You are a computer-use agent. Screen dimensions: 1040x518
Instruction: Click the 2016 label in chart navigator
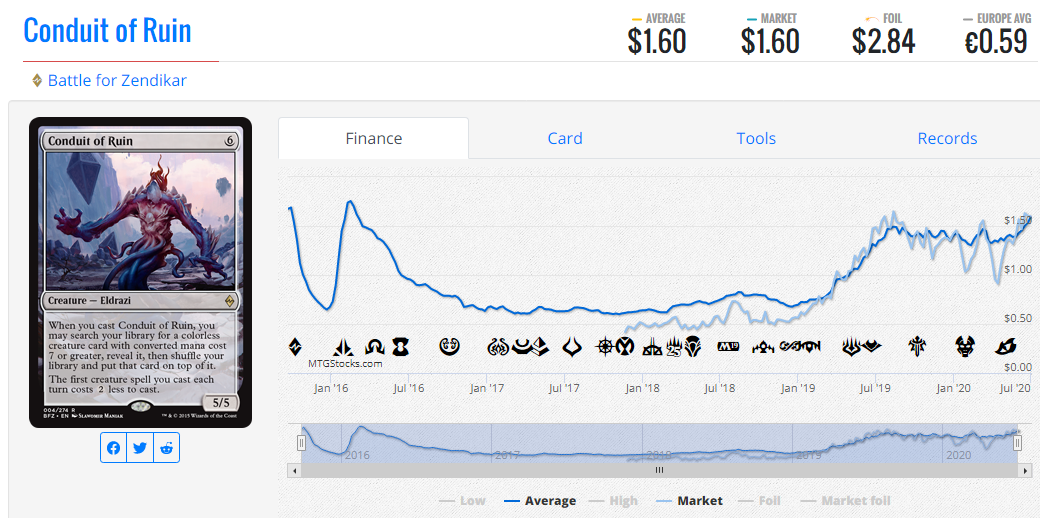357,456
